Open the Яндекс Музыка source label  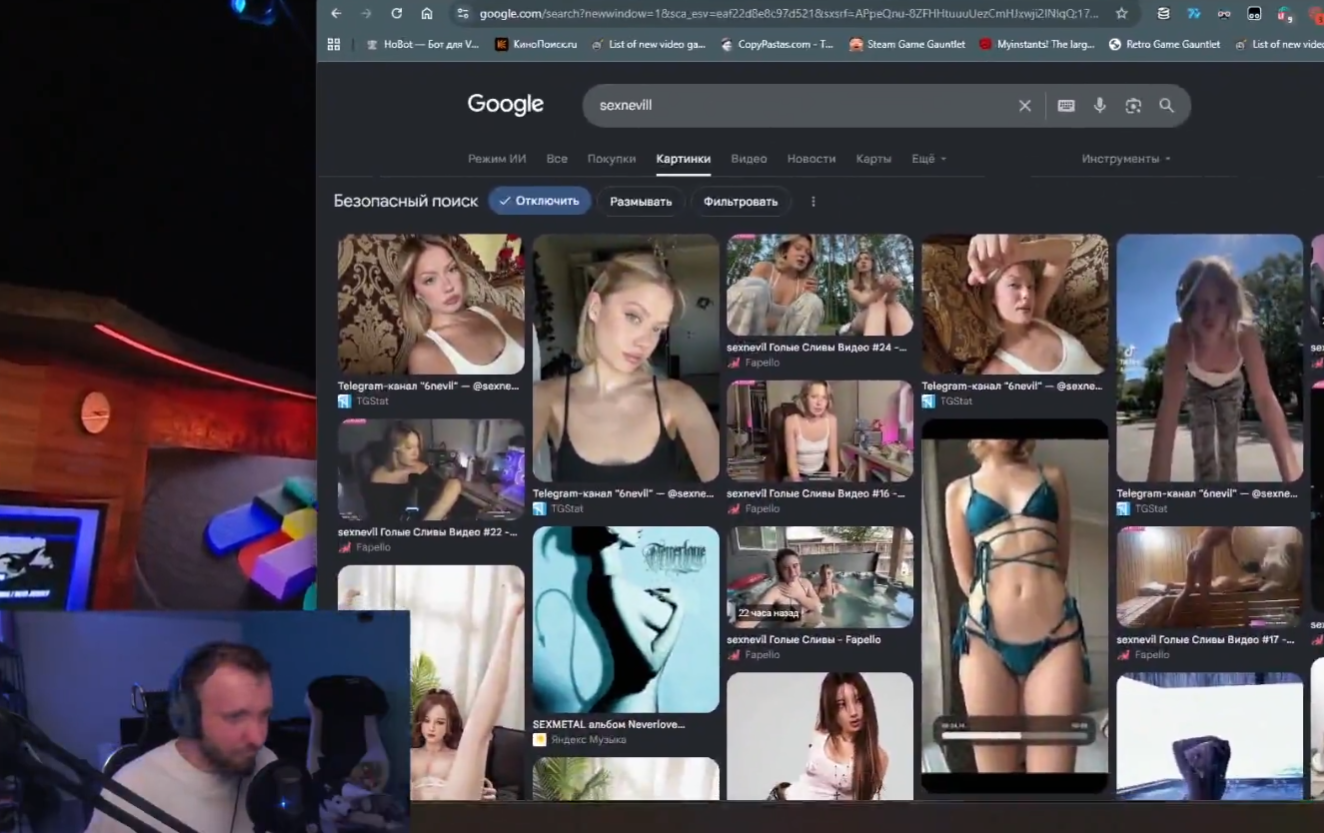588,739
